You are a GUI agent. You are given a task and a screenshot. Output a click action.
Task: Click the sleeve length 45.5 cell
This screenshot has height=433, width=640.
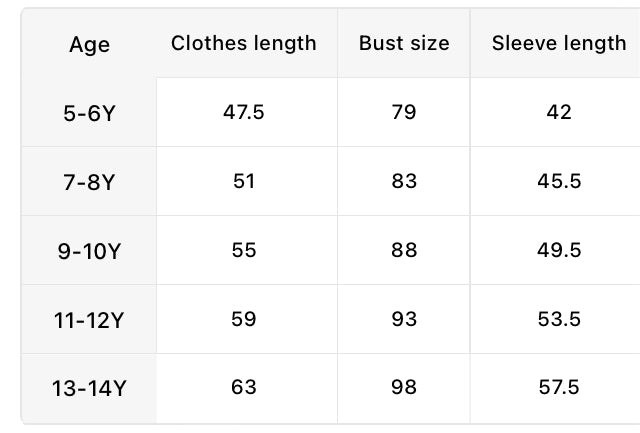tap(559, 181)
